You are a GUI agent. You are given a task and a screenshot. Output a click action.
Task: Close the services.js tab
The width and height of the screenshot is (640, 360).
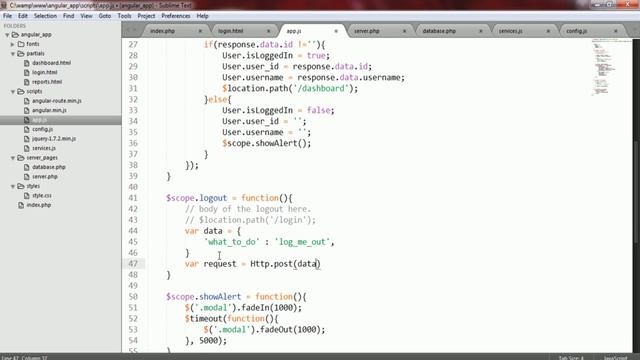(548, 31)
